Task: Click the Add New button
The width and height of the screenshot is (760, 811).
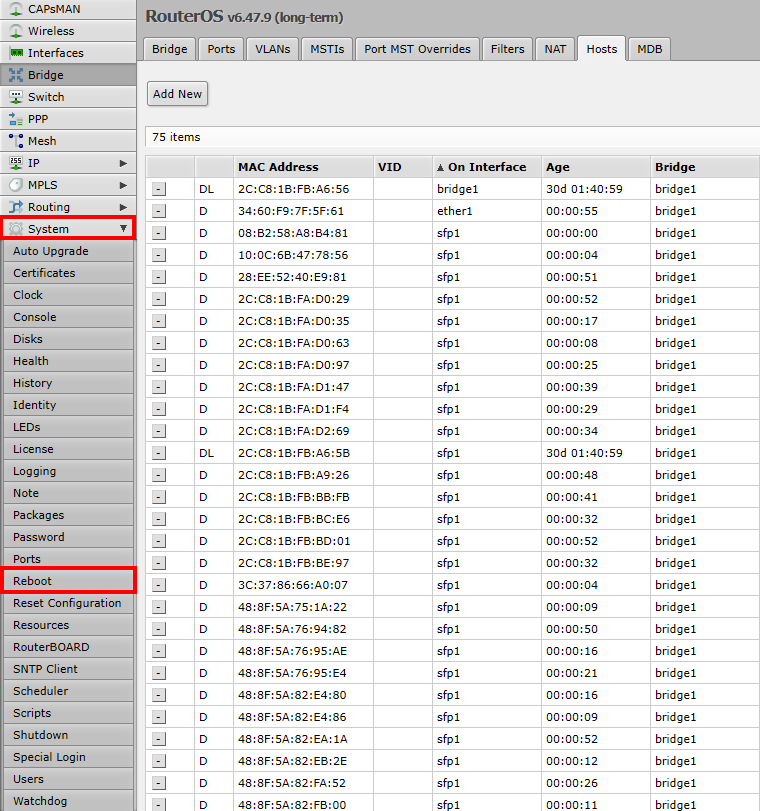Action: click(x=177, y=94)
